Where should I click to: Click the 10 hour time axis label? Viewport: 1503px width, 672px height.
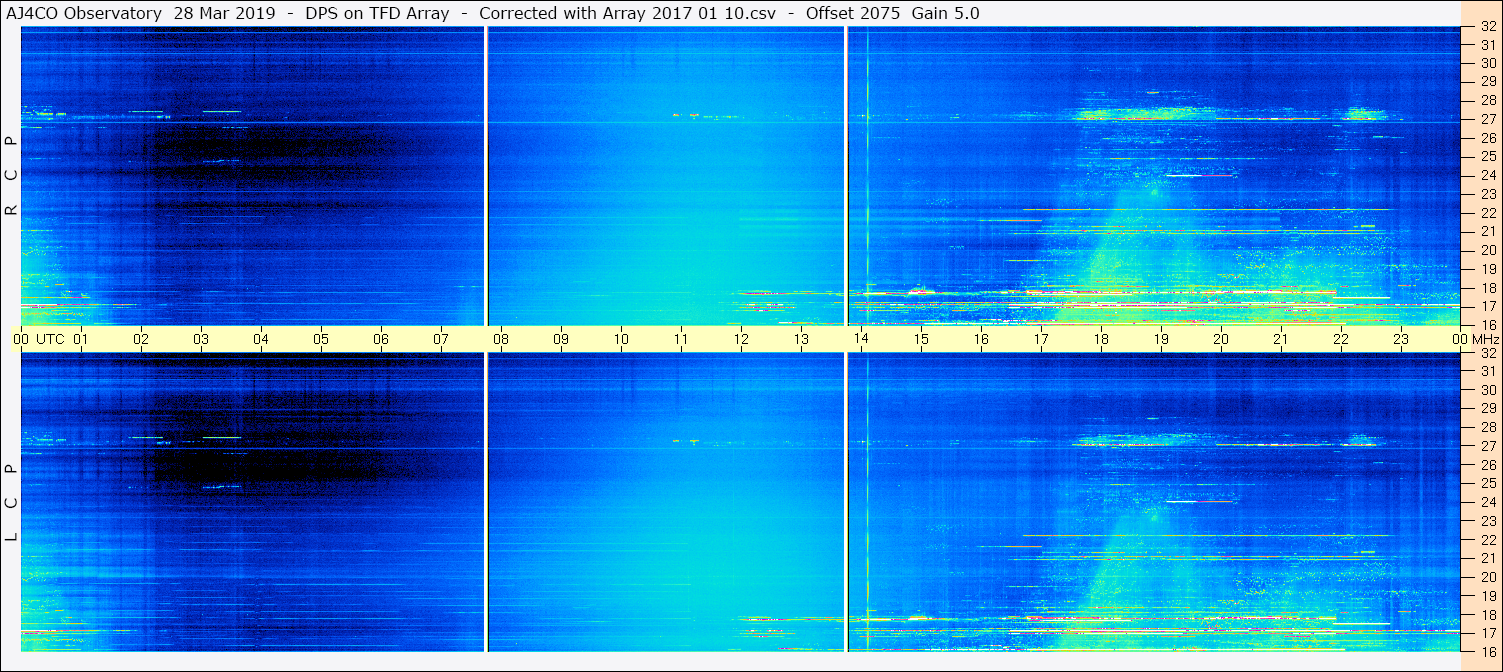(621, 339)
